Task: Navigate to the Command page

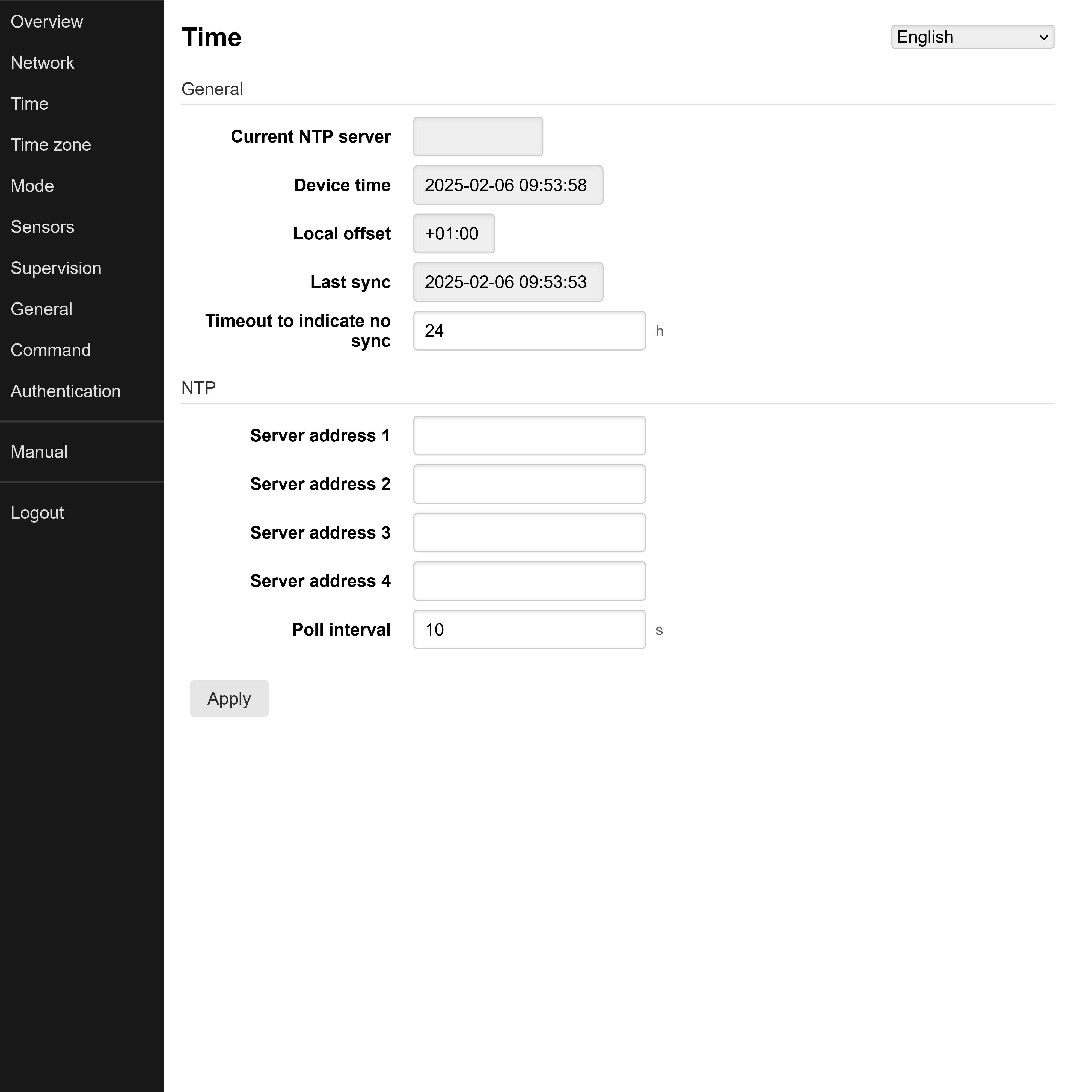Action: pos(50,350)
